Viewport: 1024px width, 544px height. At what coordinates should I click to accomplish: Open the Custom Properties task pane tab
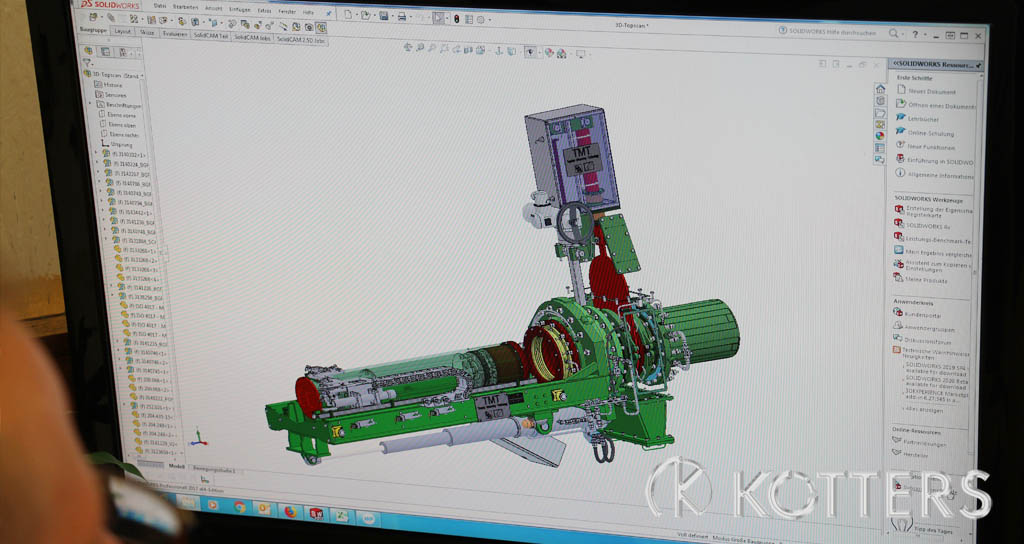pyautogui.click(x=880, y=148)
